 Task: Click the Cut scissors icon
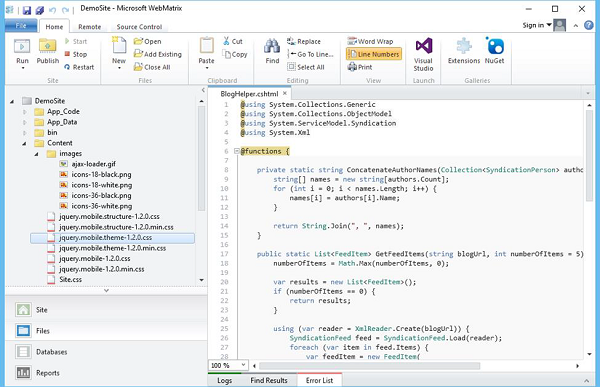pos(227,41)
